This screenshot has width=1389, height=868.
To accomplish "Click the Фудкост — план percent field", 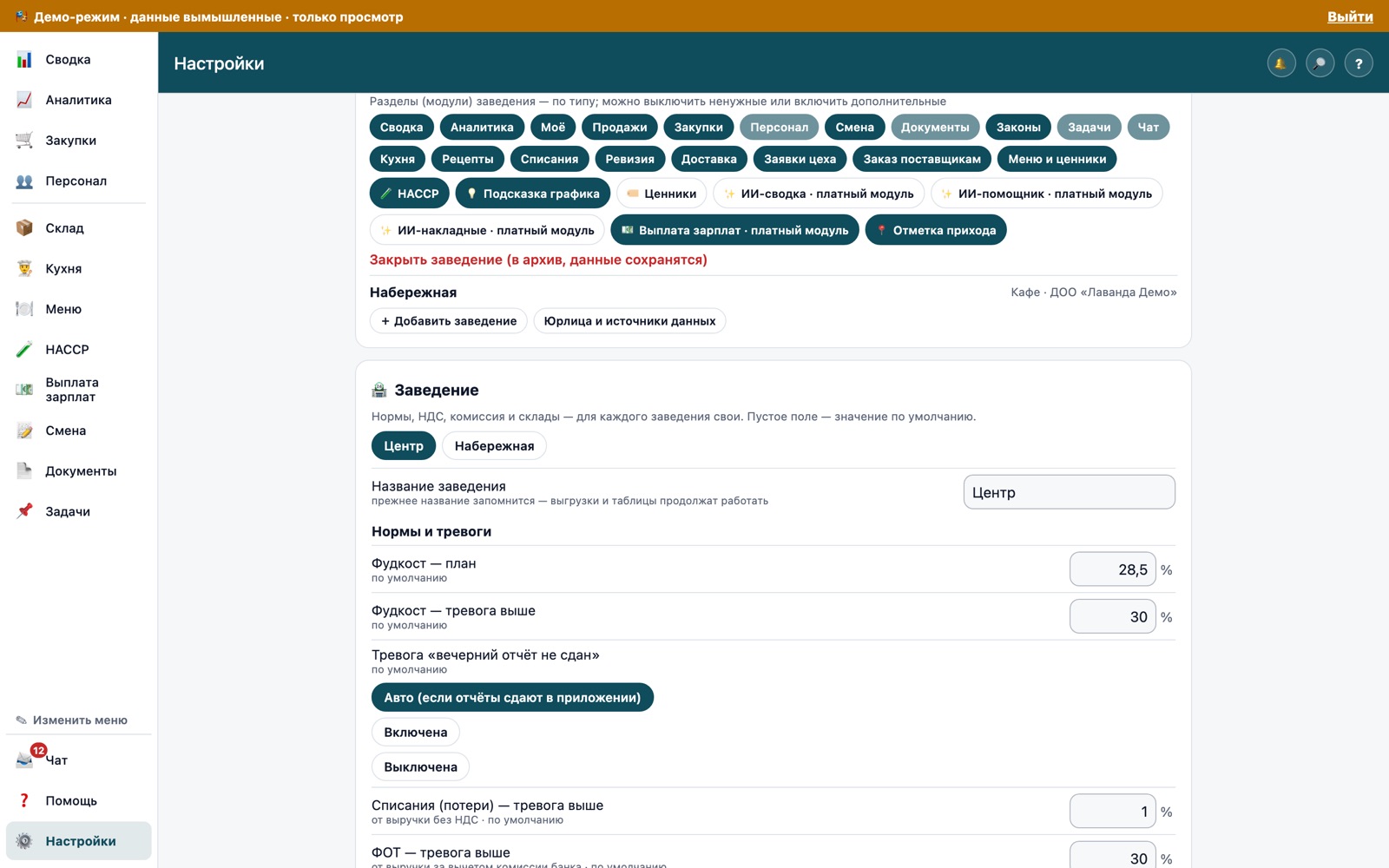I will pyautogui.click(x=1113, y=569).
